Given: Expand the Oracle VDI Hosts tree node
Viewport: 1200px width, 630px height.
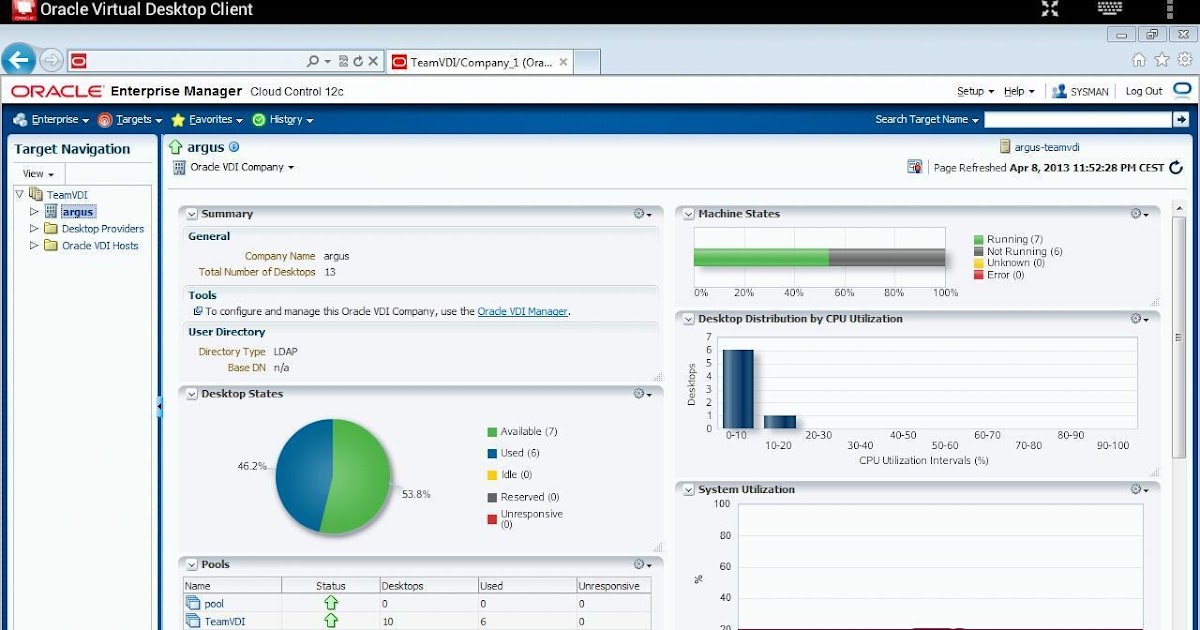Looking at the screenshot, I should [34, 245].
